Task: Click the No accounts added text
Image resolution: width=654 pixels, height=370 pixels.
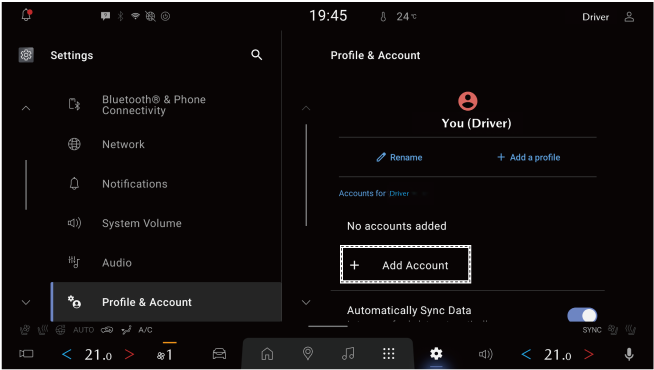Action: (x=397, y=226)
